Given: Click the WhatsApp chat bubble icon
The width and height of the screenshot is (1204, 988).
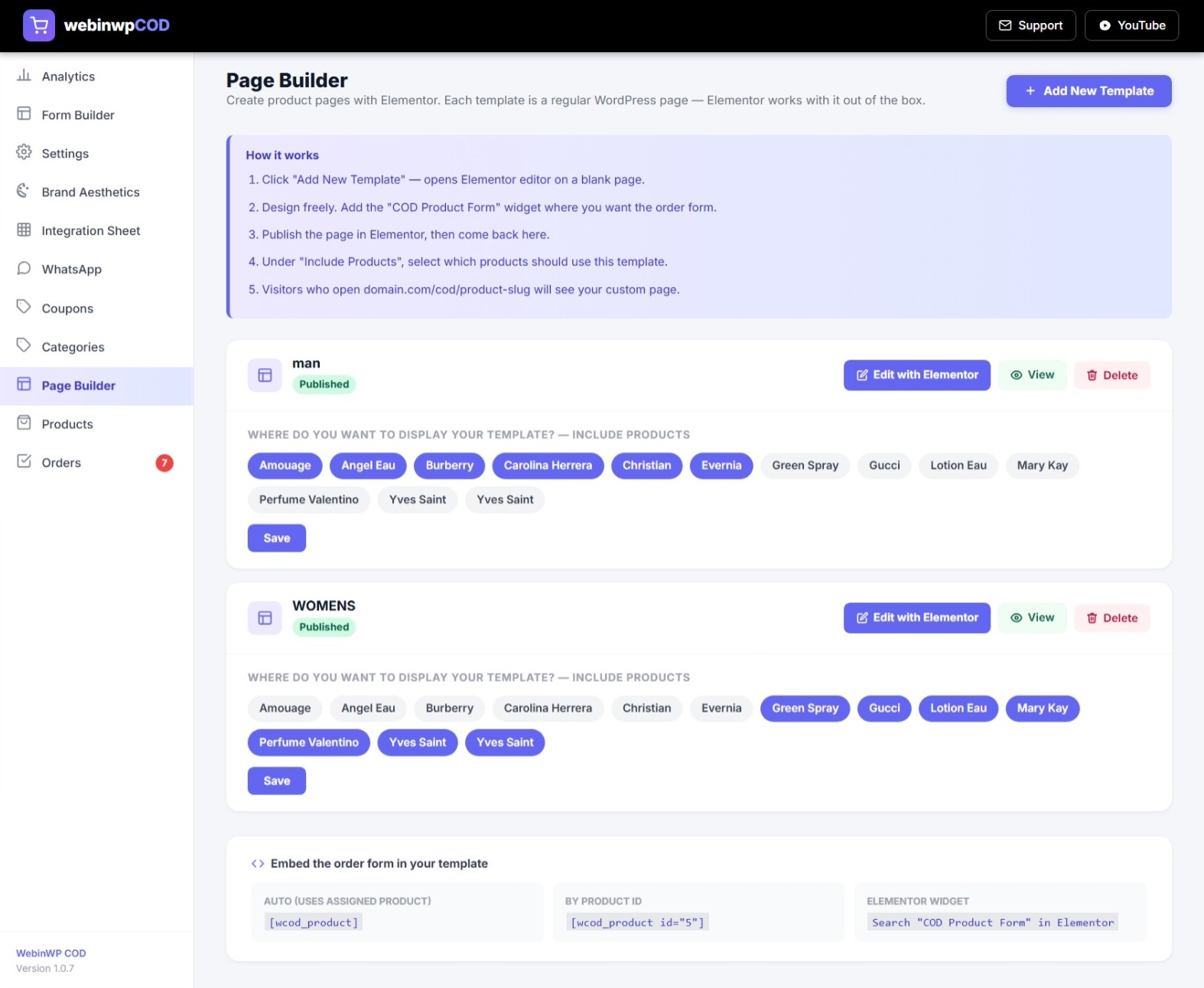Looking at the screenshot, I should tap(24, 268).
